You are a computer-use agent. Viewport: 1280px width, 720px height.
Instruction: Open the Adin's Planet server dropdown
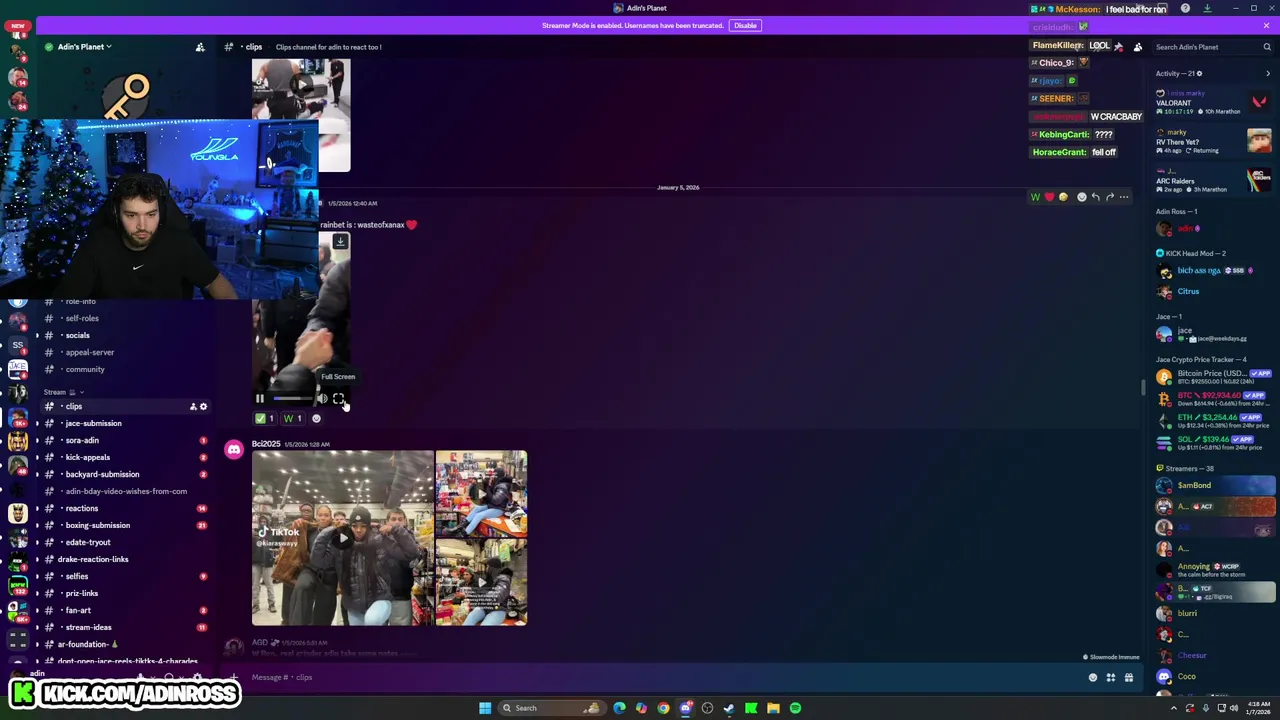pos(85,47)
